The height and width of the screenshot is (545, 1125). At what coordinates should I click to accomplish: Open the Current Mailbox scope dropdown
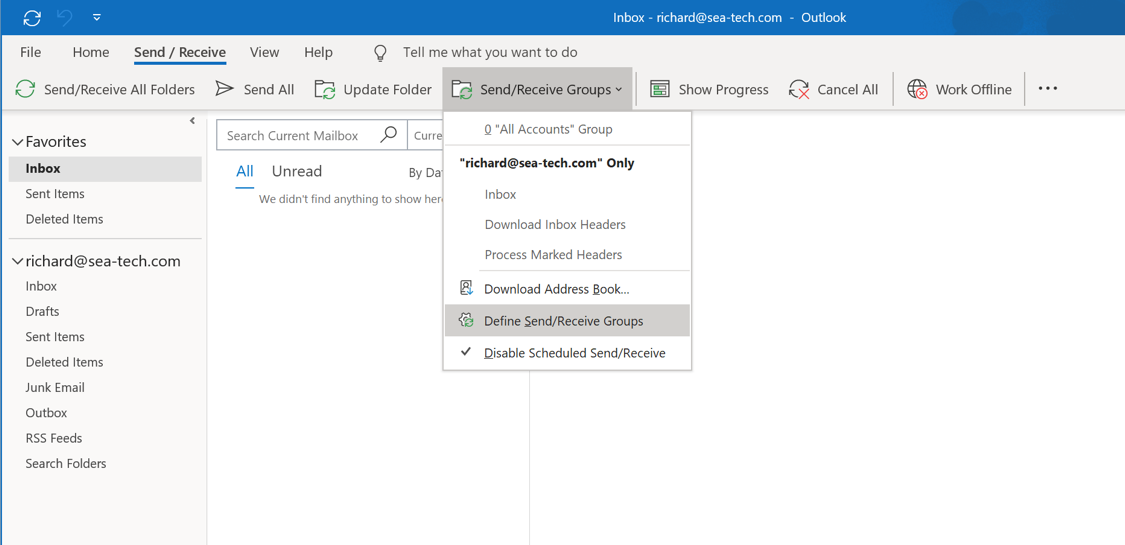click(425, 136)
